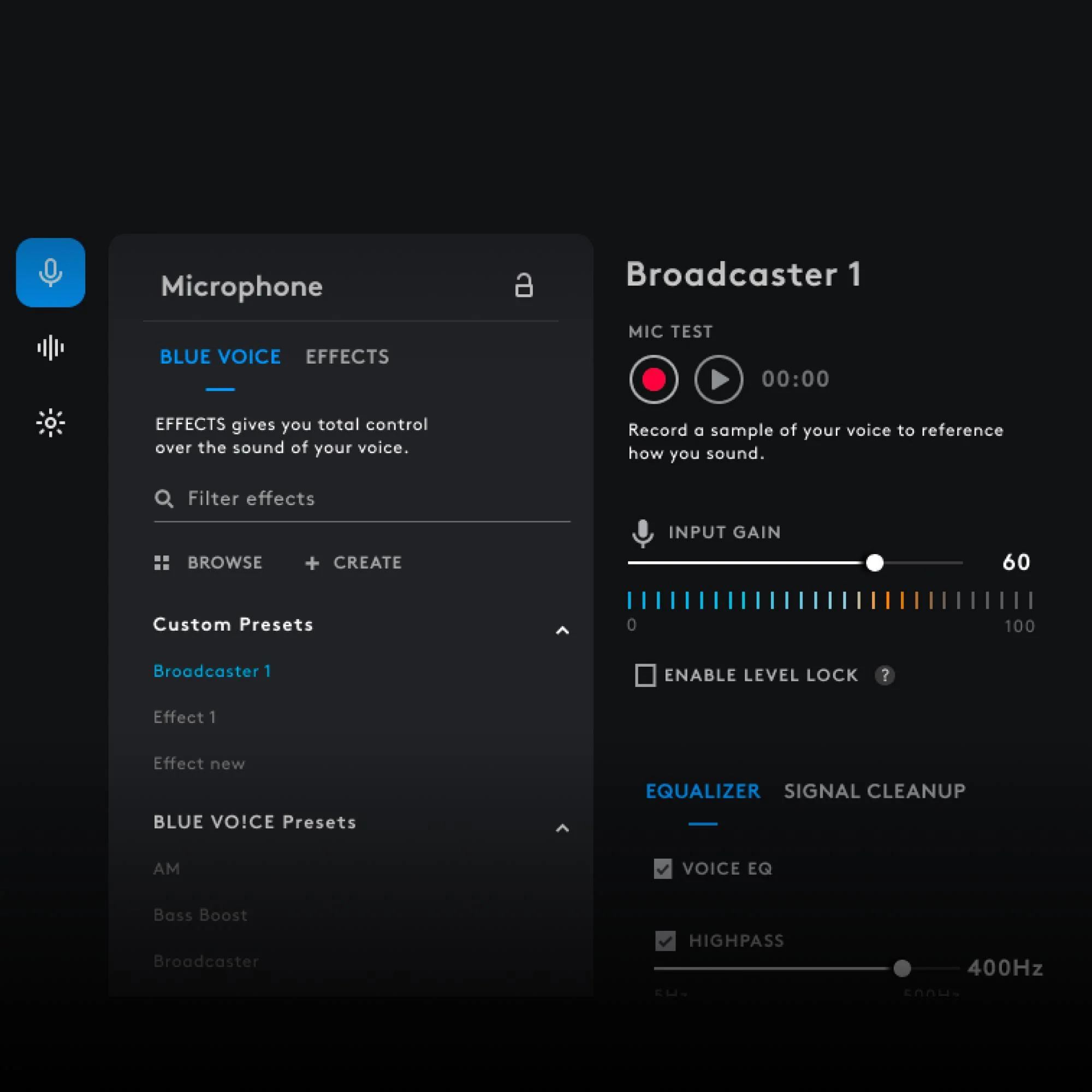Open the SIGNAL CLEANUP tab
This screenshot has width=1092, height=1092.
[874, 791]
